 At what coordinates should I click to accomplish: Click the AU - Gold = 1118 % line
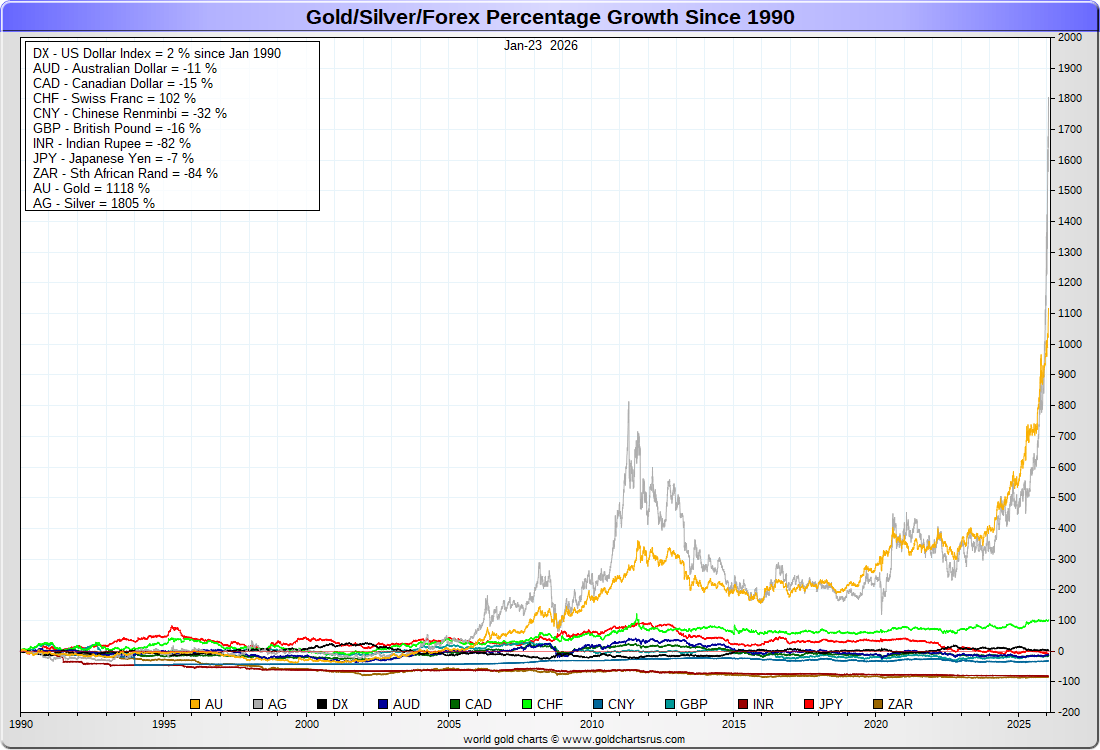[x=91, y=189]
